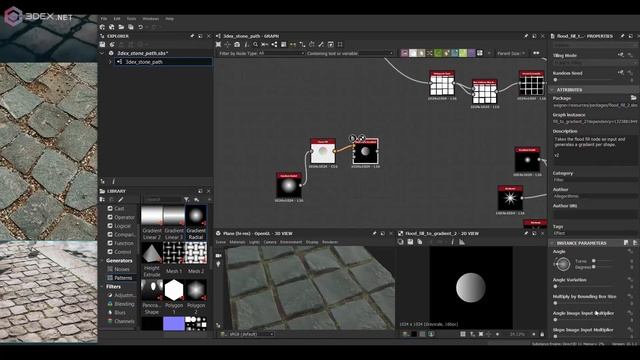Image resolution: width=640 pixels, height=360 pixels.
Task: Click the new substance icon in main toolbar
Action: [x=102, y=27]
